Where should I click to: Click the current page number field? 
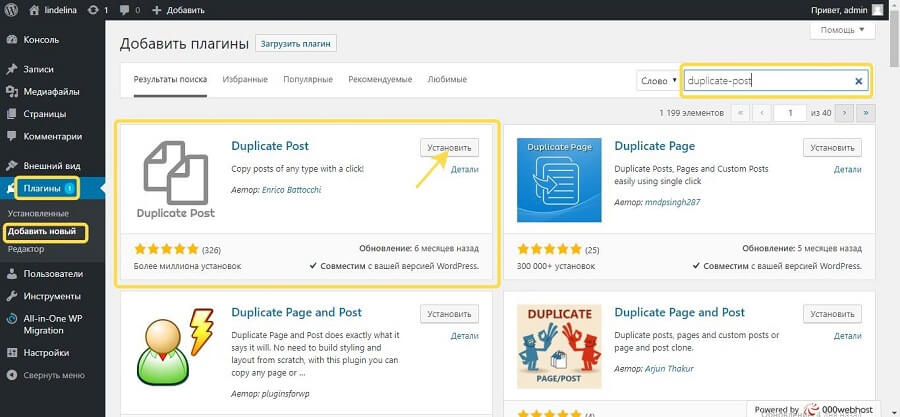(790, 113)
